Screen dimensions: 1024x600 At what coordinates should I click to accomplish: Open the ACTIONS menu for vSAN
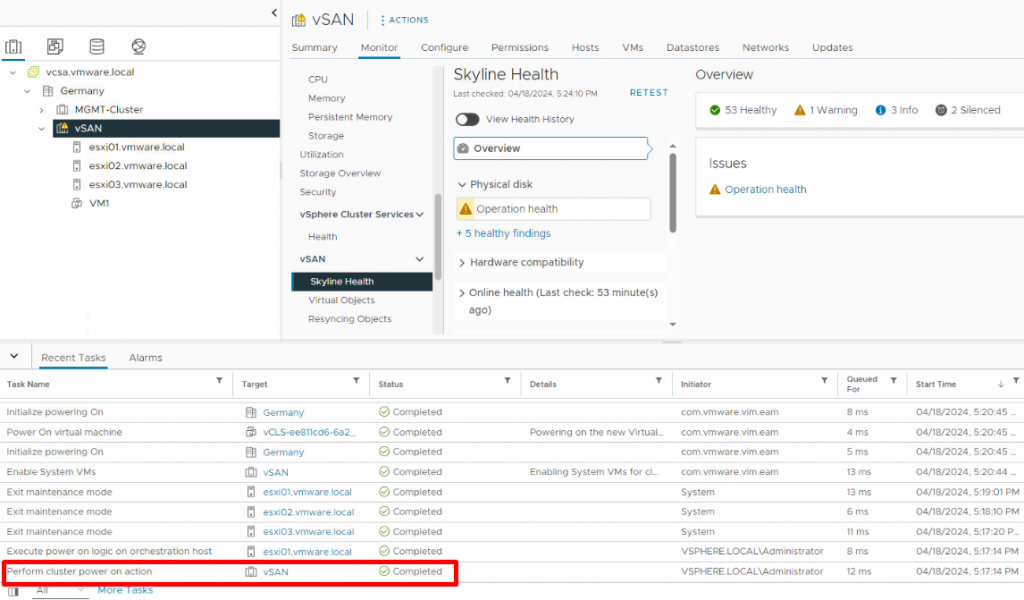point(404,20)
